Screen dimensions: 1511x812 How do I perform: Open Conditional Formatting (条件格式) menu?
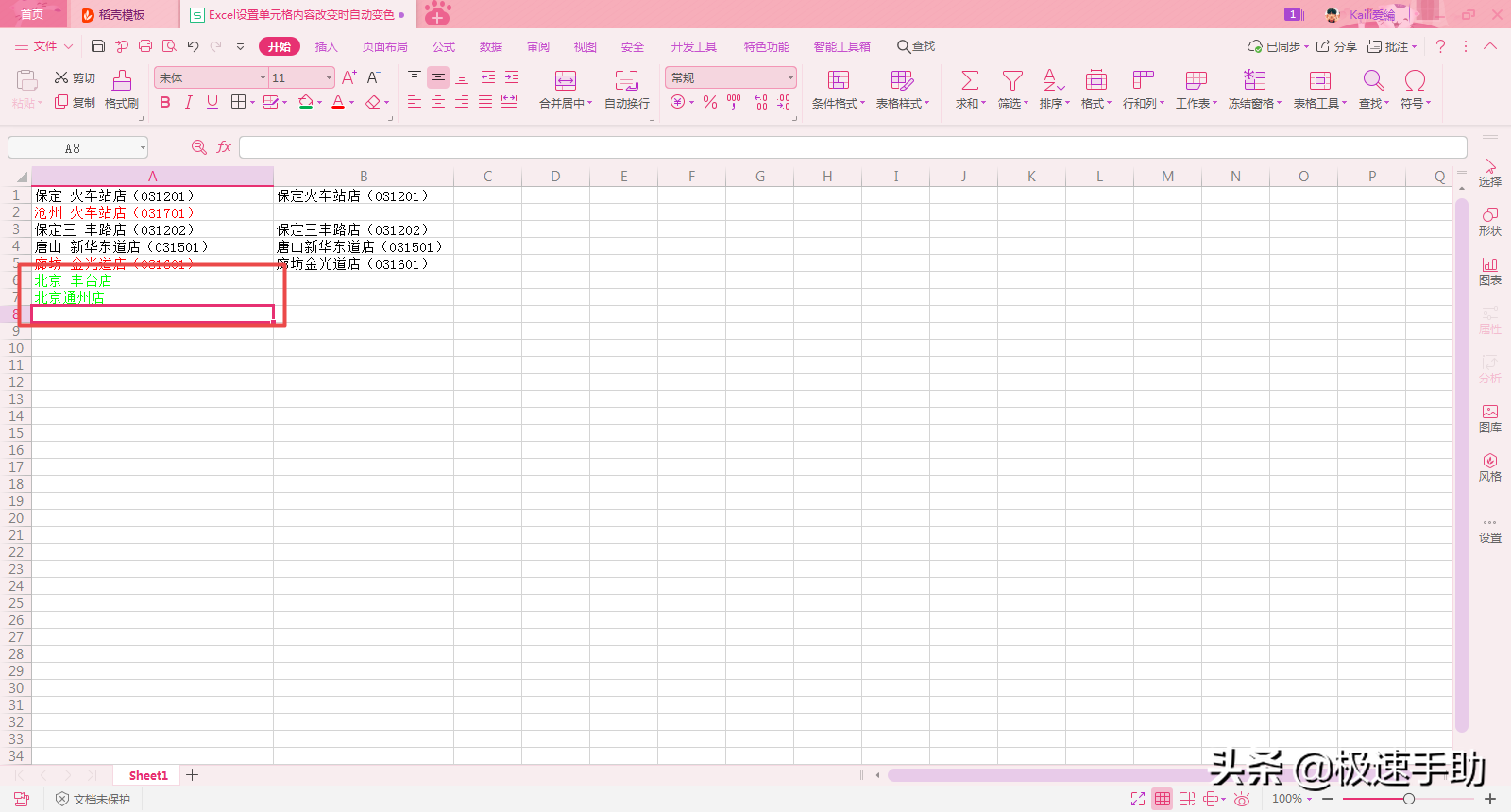pyautogui.click(x=839, y=91)
